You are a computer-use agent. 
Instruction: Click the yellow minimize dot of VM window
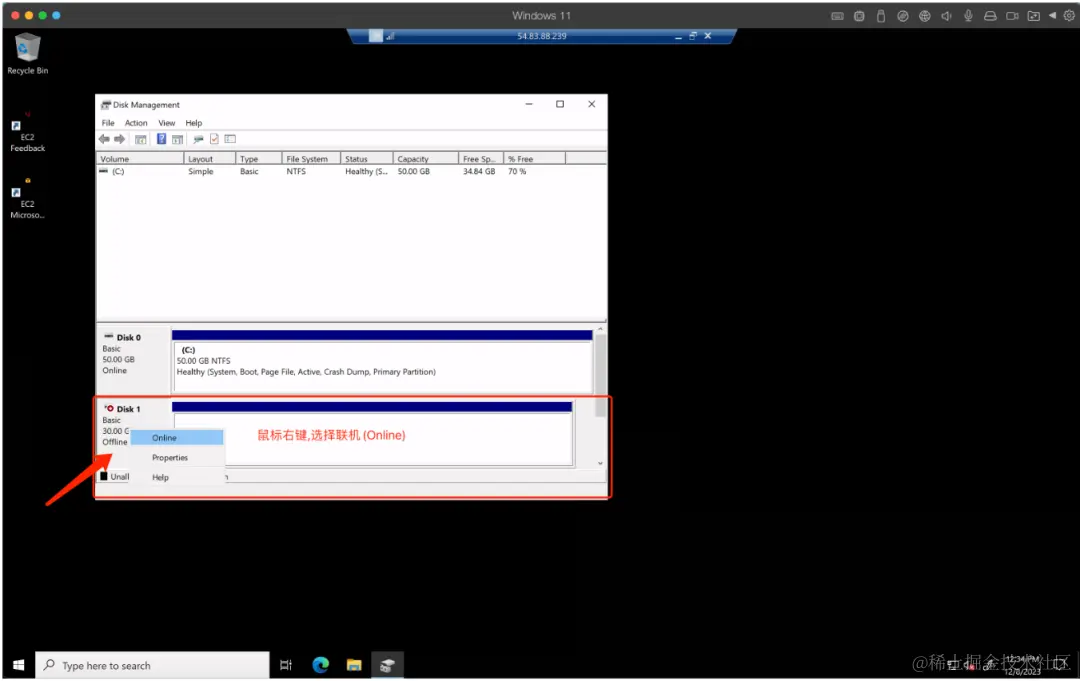point(29,15)
